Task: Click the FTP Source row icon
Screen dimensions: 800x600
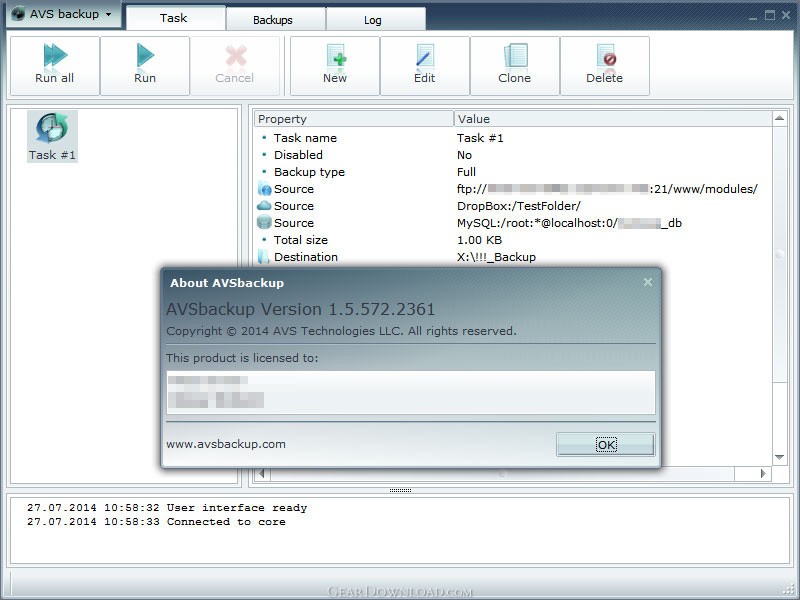Action: click(264, 189)
